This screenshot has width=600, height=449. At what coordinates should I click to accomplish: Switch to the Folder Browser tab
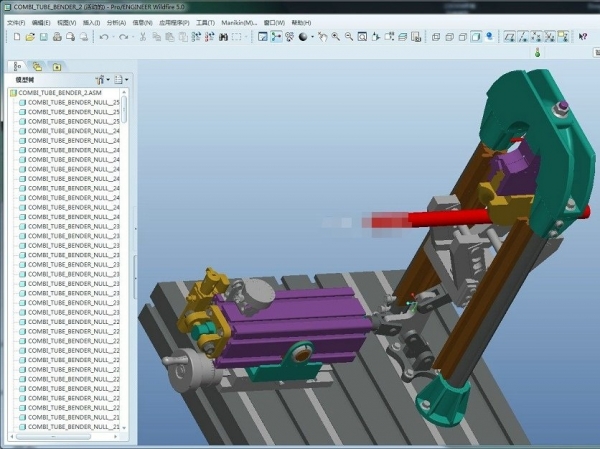[x=37, y=66]
